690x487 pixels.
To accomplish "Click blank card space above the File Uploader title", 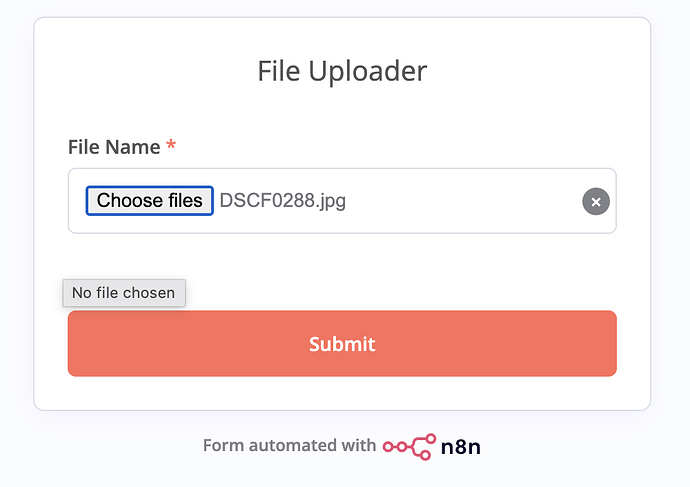I will (342, 35).
